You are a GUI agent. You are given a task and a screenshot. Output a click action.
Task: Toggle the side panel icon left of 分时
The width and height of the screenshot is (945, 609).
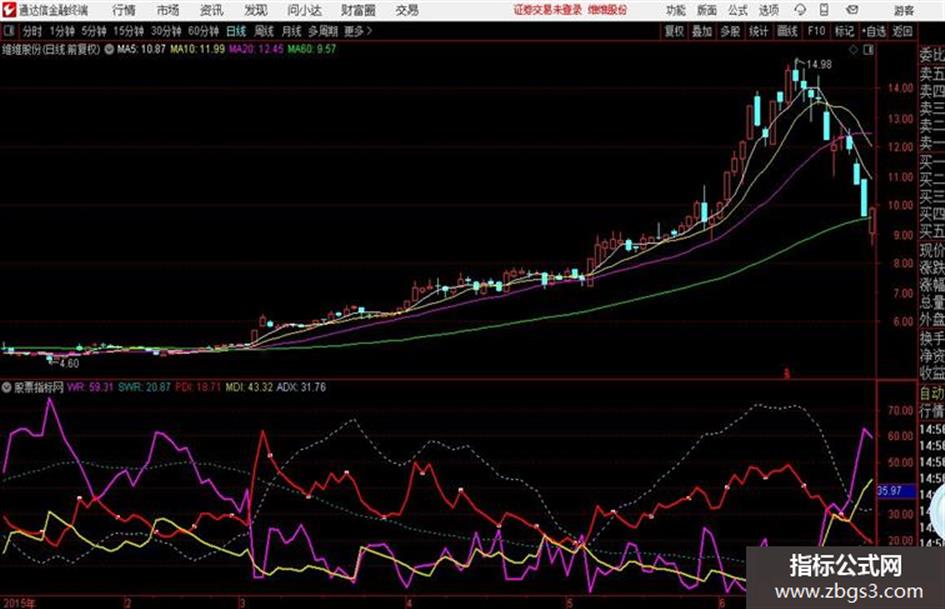(8, 31)
